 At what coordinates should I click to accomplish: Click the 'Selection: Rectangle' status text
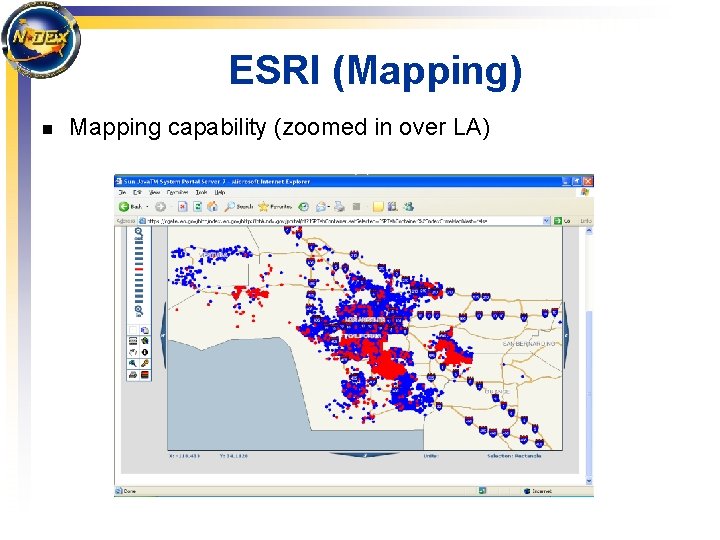point(514,456)
